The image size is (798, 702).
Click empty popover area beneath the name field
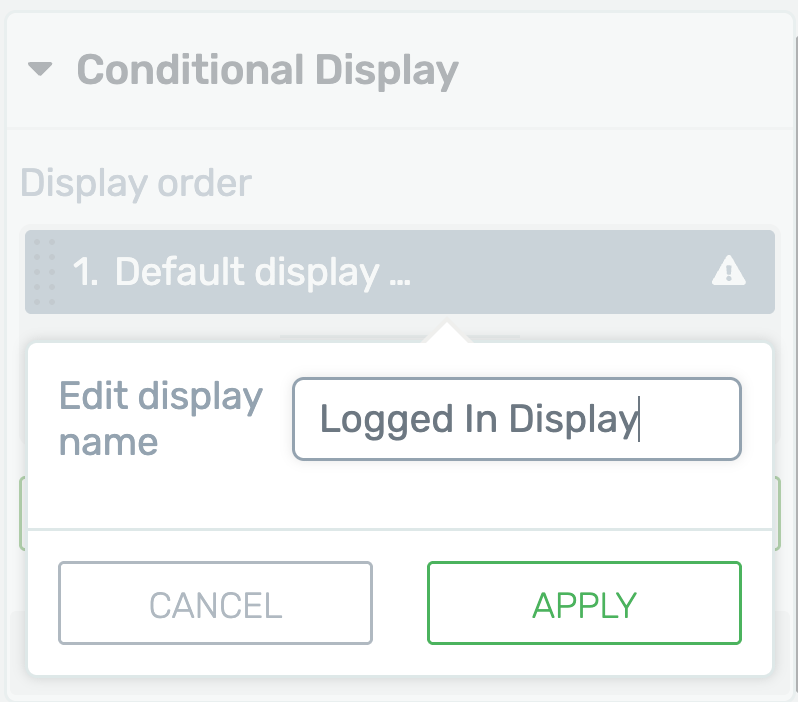tap(400, 494)
